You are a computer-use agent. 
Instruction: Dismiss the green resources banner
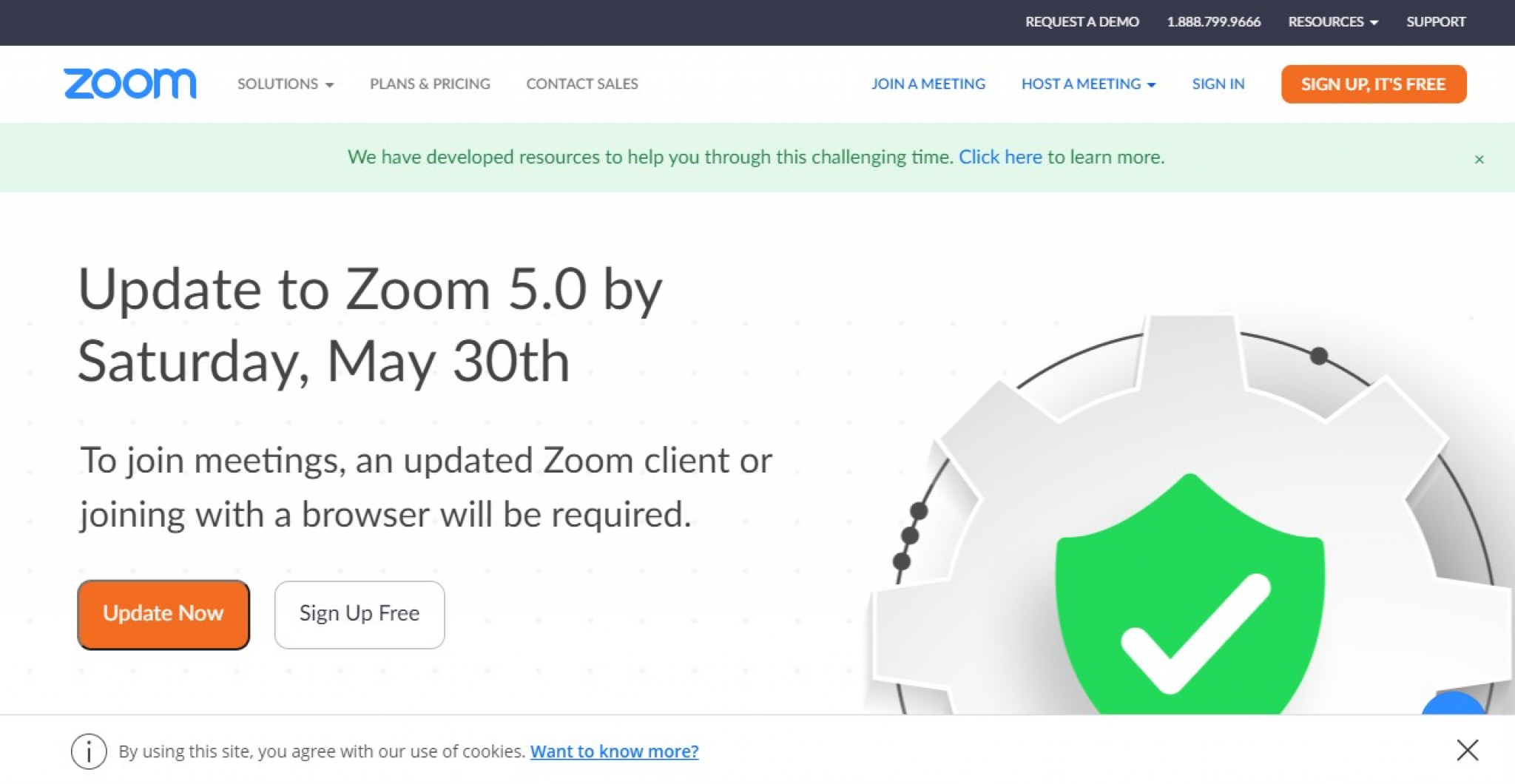tap(1478, 158)
